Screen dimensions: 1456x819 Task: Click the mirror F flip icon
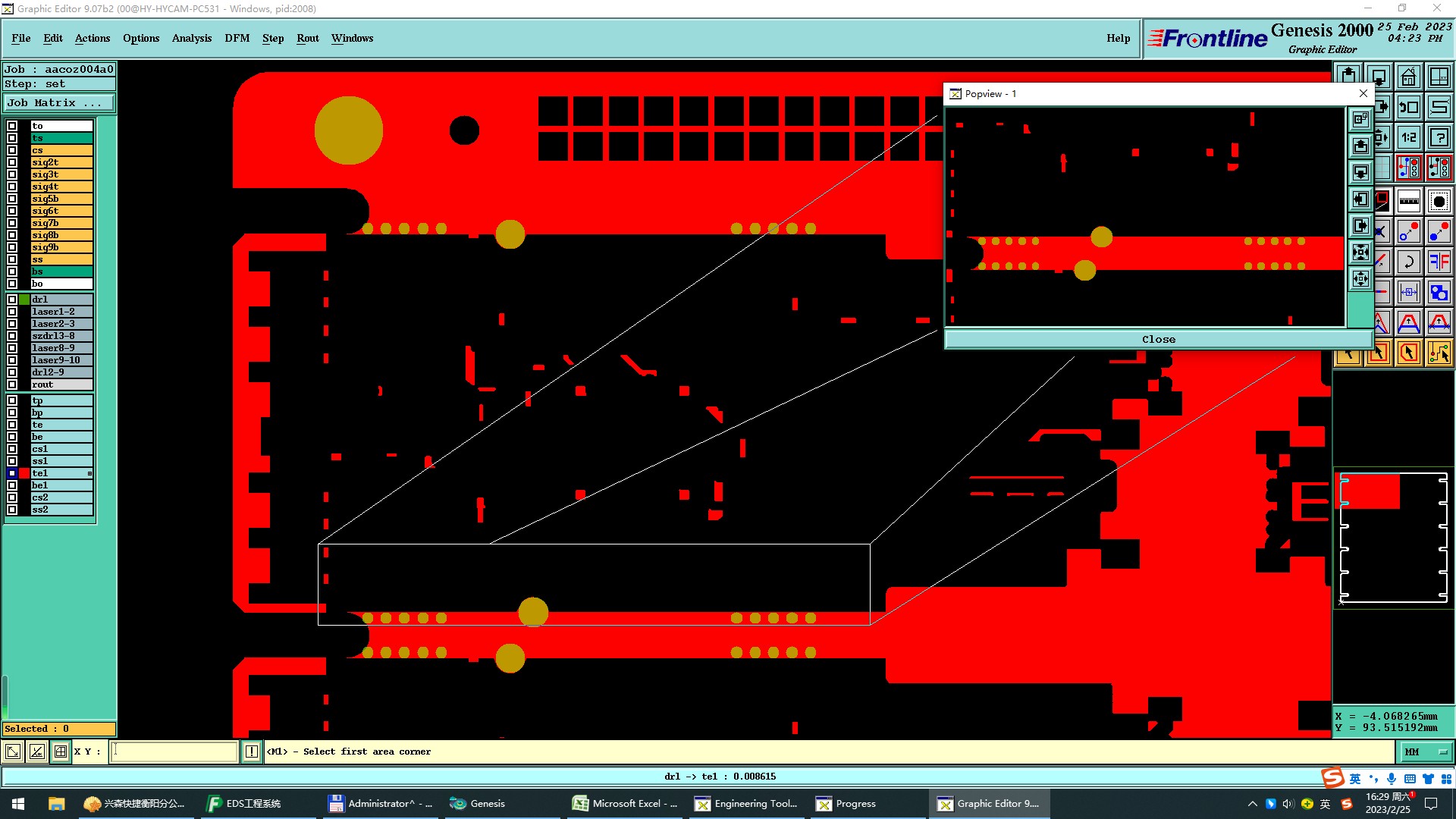[1439, 262]
